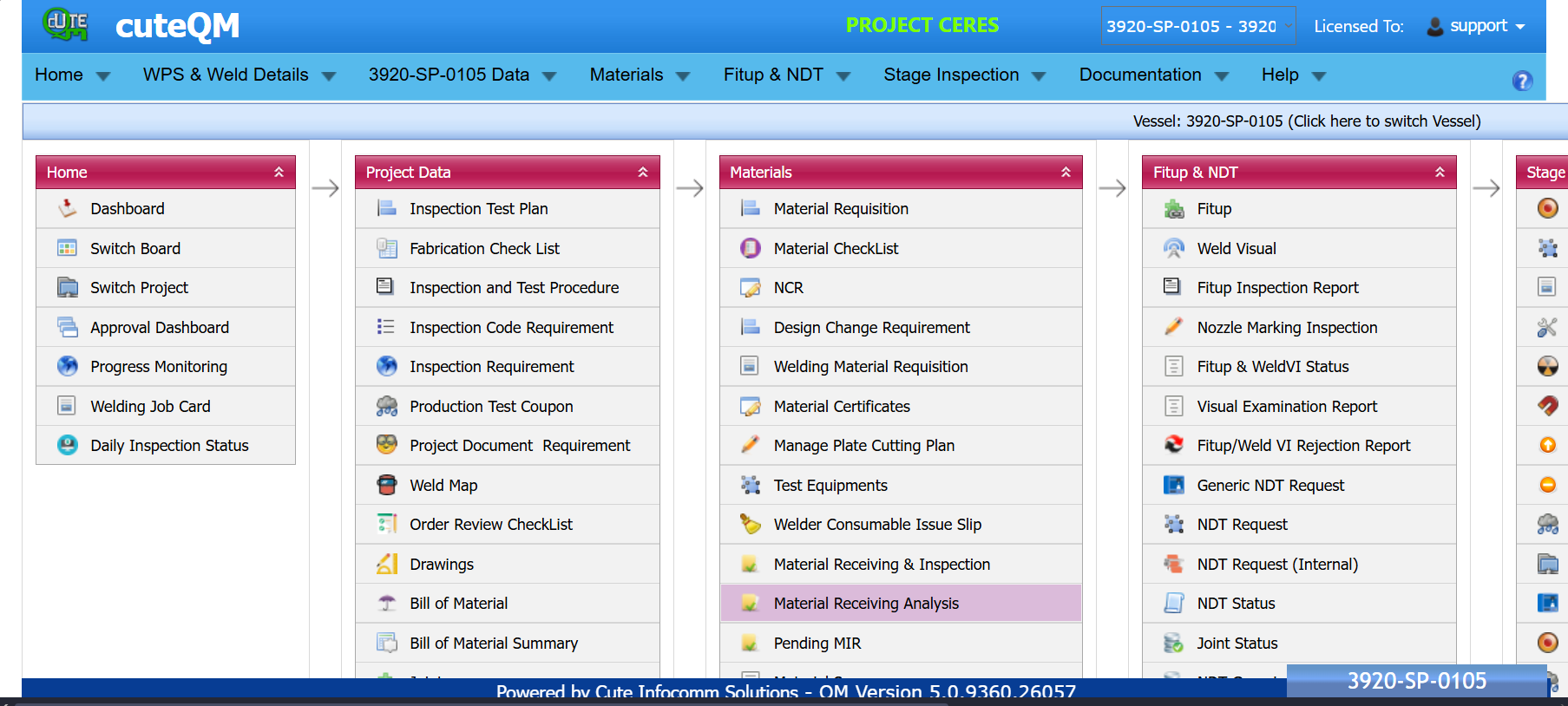Click the blue help question mark icon

(x=1522, y=81)
